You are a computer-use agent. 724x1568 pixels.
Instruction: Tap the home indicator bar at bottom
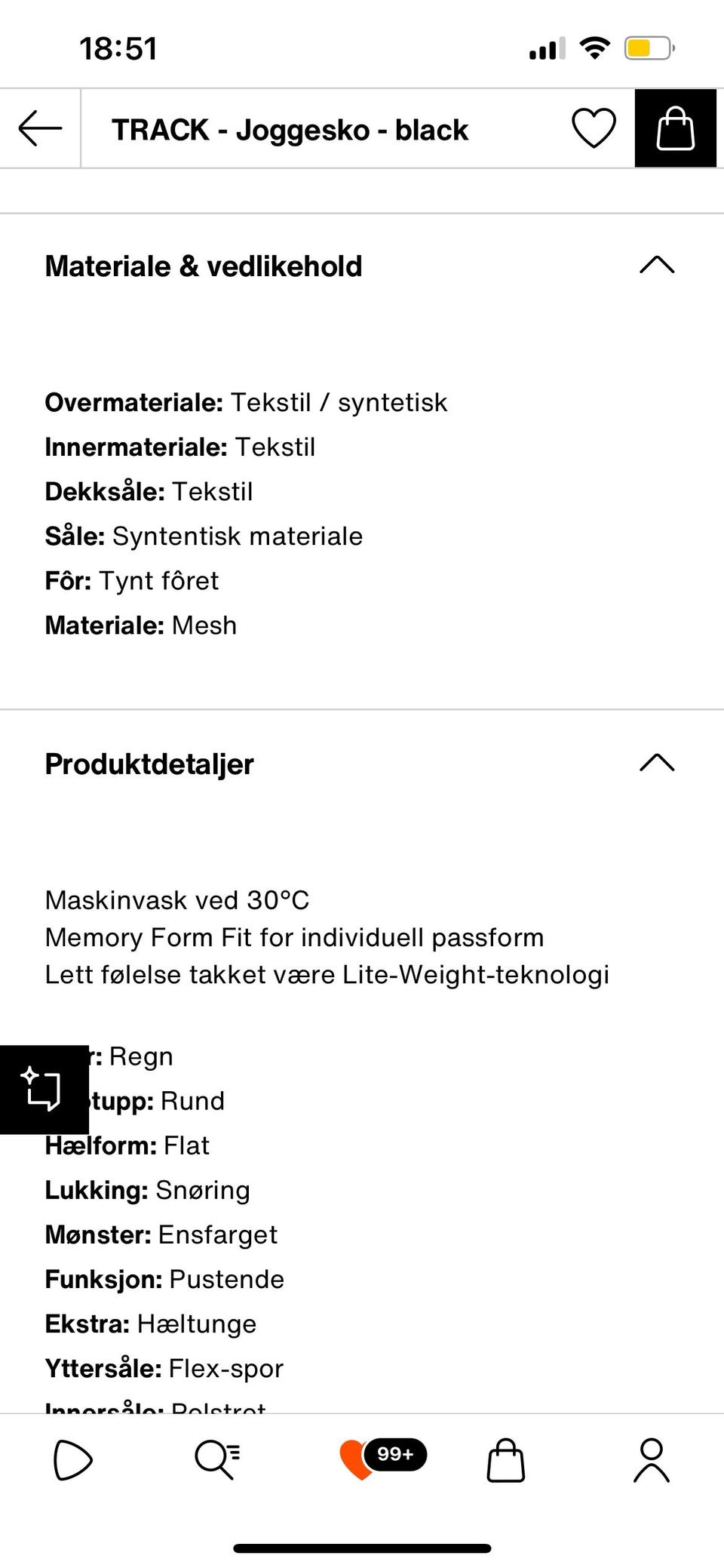pos(362,1527)
